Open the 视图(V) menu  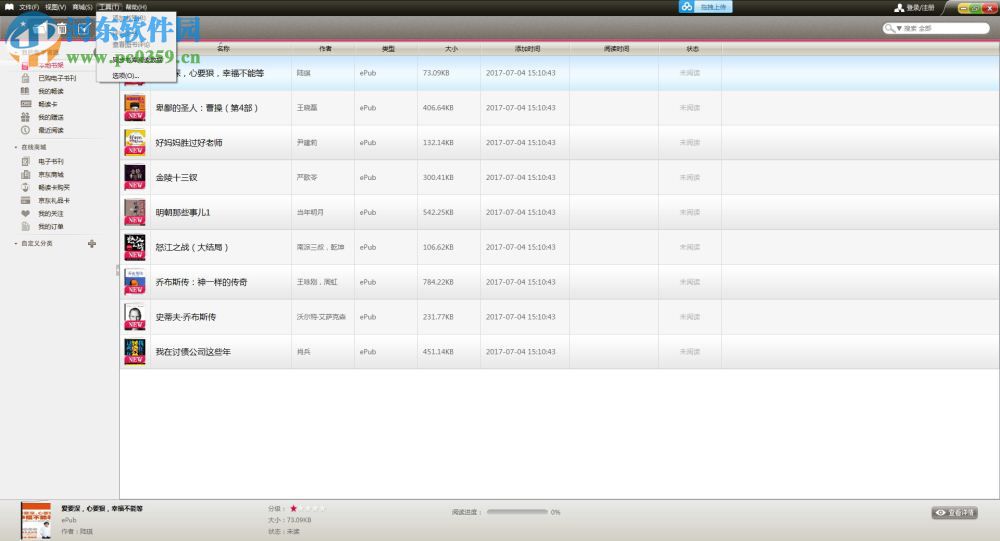(55, 7)
